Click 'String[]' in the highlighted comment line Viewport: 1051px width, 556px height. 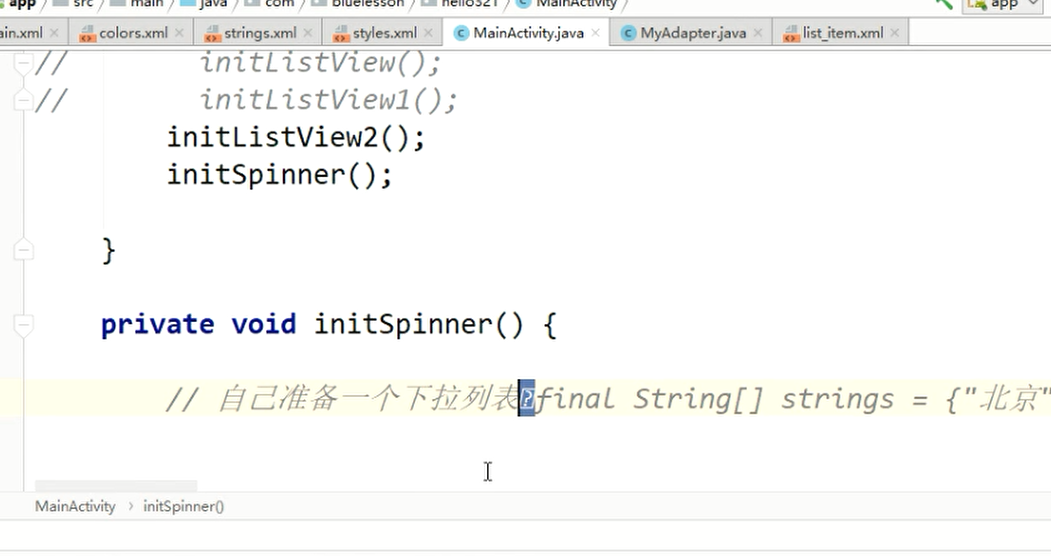[698, 399]
